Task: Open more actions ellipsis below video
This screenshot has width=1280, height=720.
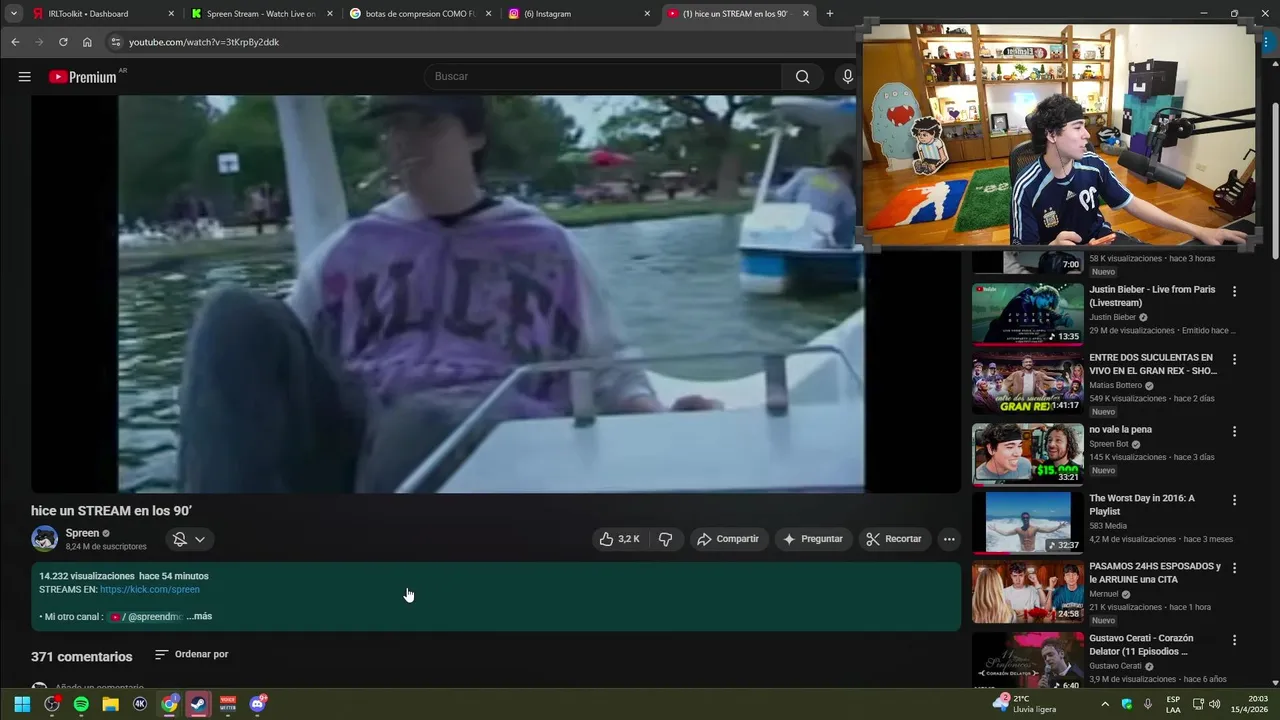Action: tap(949, 539)
